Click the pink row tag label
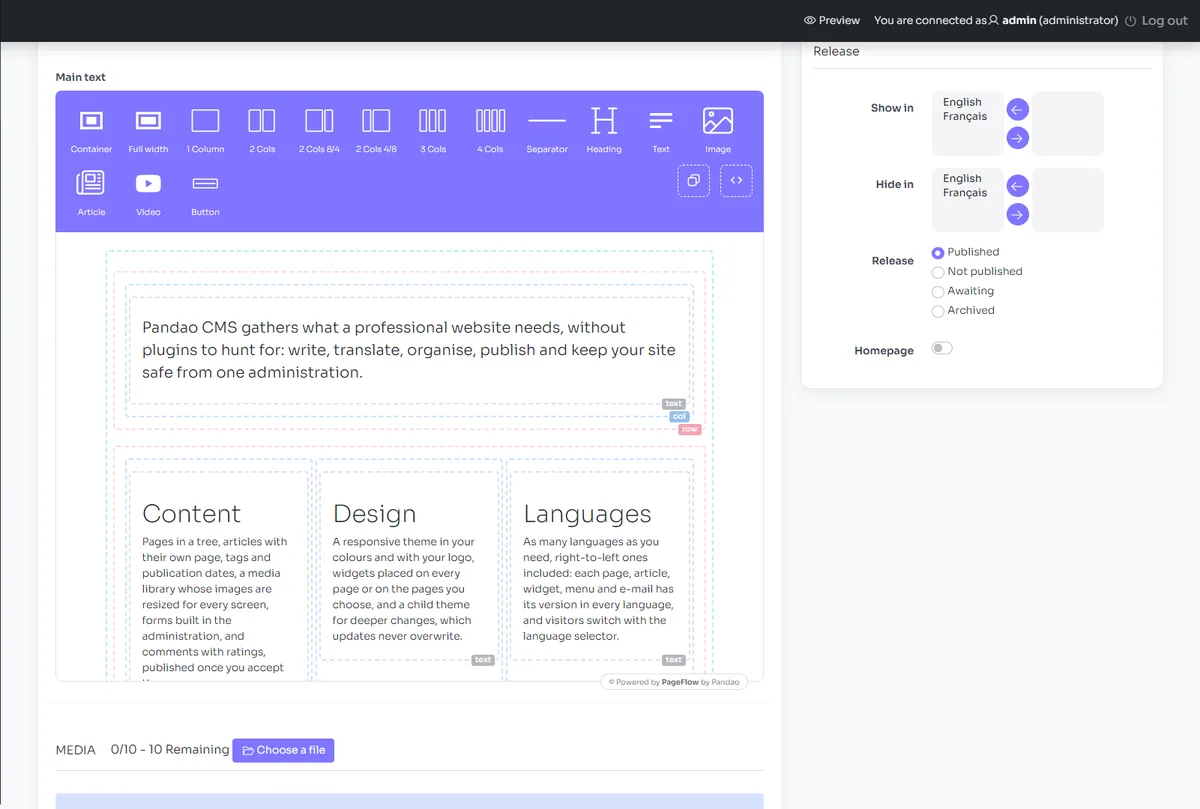This screenshot has height=809, width=1200. click(x=689, y=429)
